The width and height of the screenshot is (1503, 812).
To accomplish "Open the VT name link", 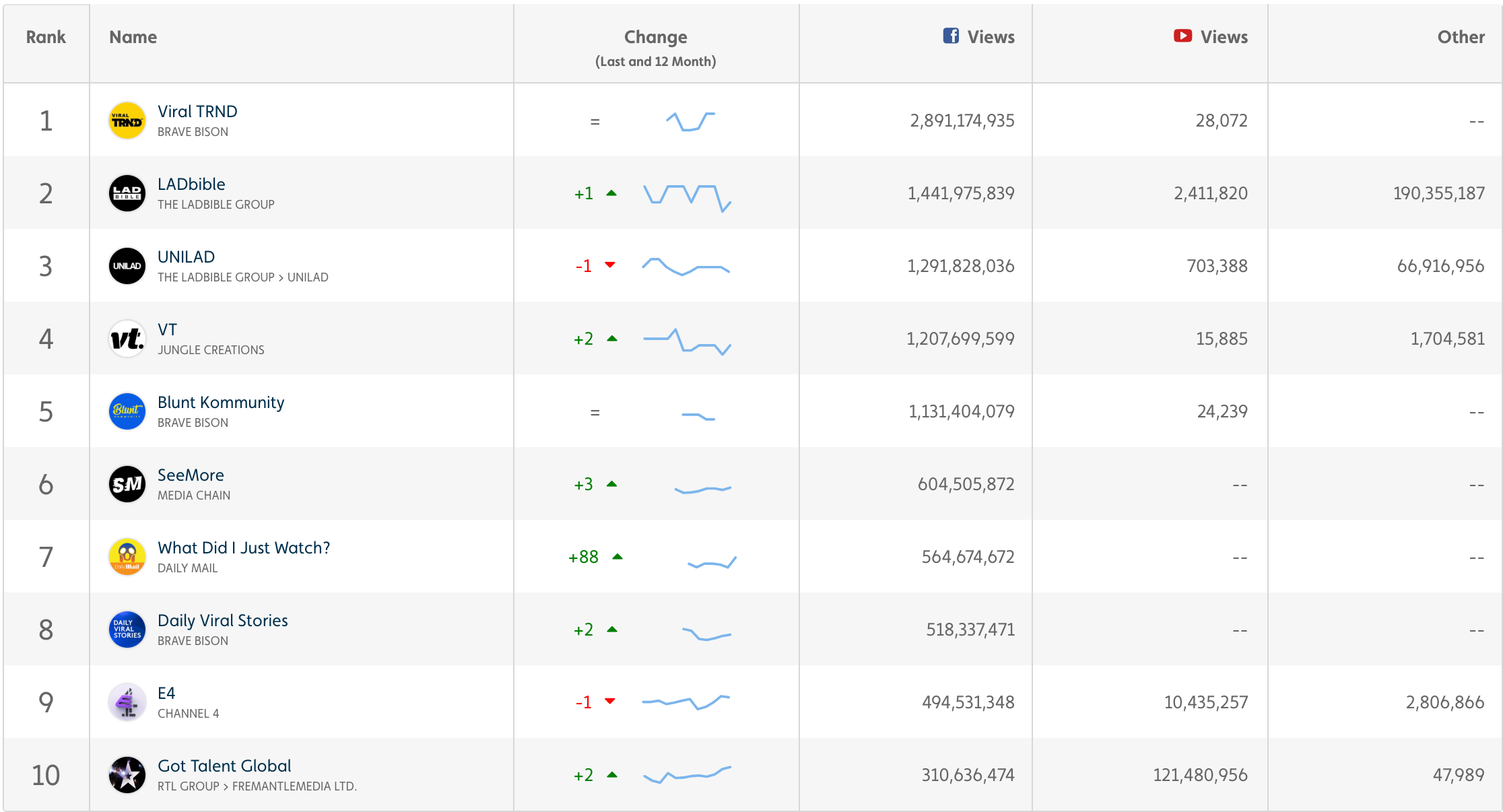I will click(x=167, y=329).
